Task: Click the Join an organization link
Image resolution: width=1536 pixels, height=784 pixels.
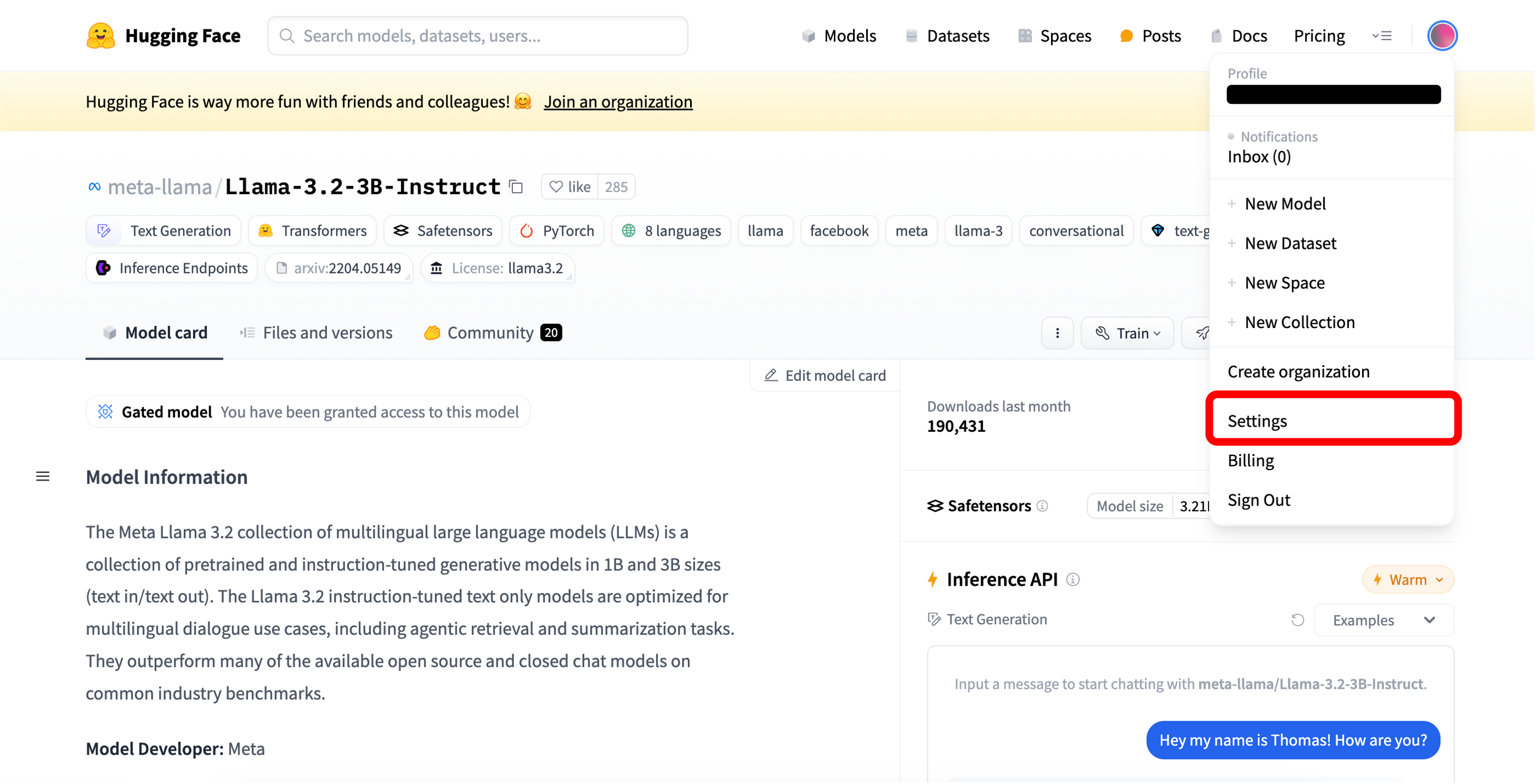Action: click(x=618, y=101)
